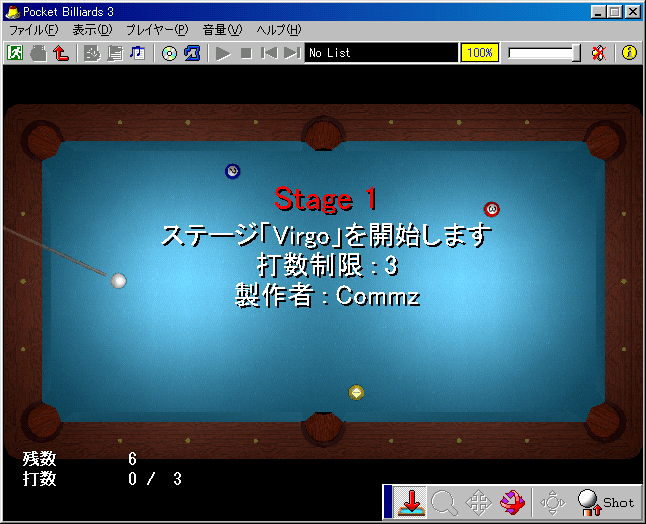
Task: Maximize the Pocket Billiards 3 window
Action: coord(614,12)
